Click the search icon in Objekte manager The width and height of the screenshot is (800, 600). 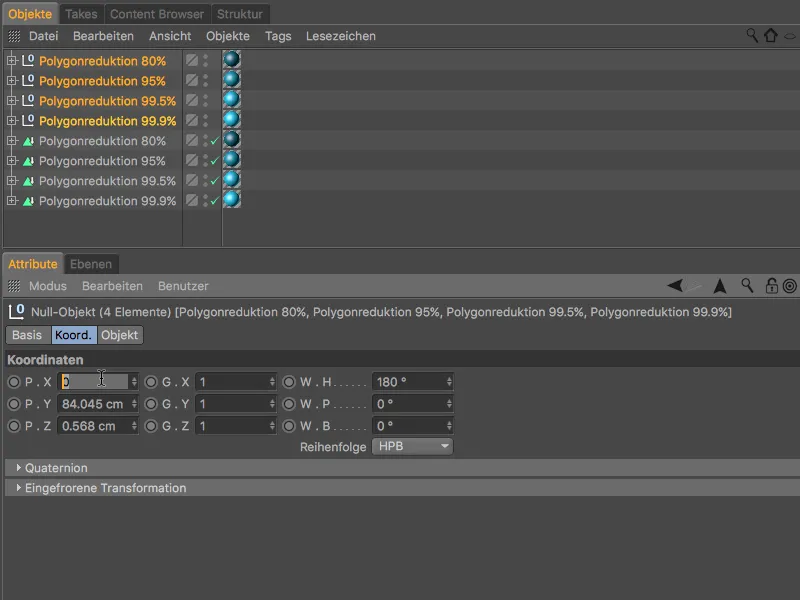coord(752,35)
